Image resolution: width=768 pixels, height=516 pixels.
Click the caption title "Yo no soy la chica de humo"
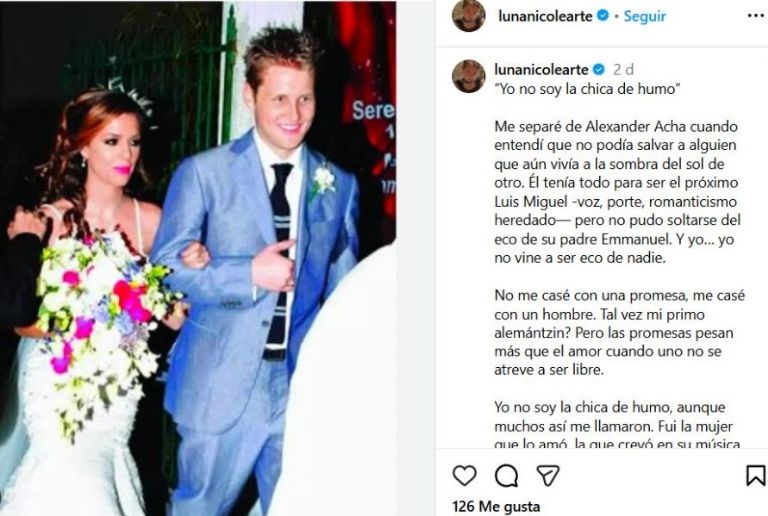[587, 89]
